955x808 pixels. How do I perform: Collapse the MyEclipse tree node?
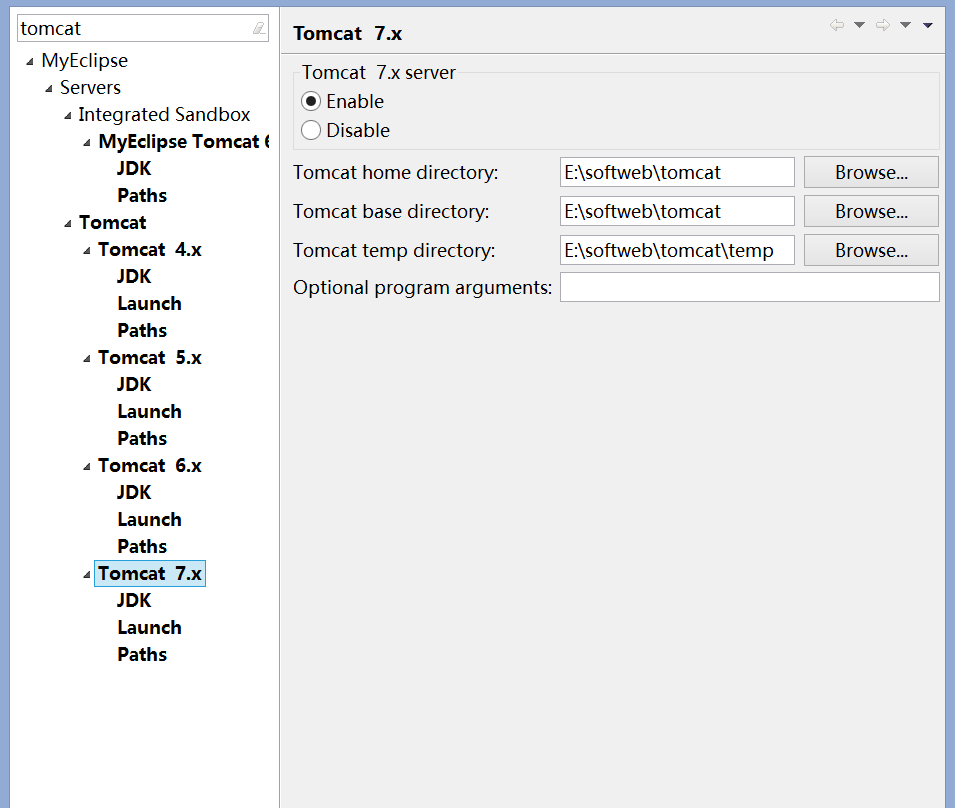(30, 61)
